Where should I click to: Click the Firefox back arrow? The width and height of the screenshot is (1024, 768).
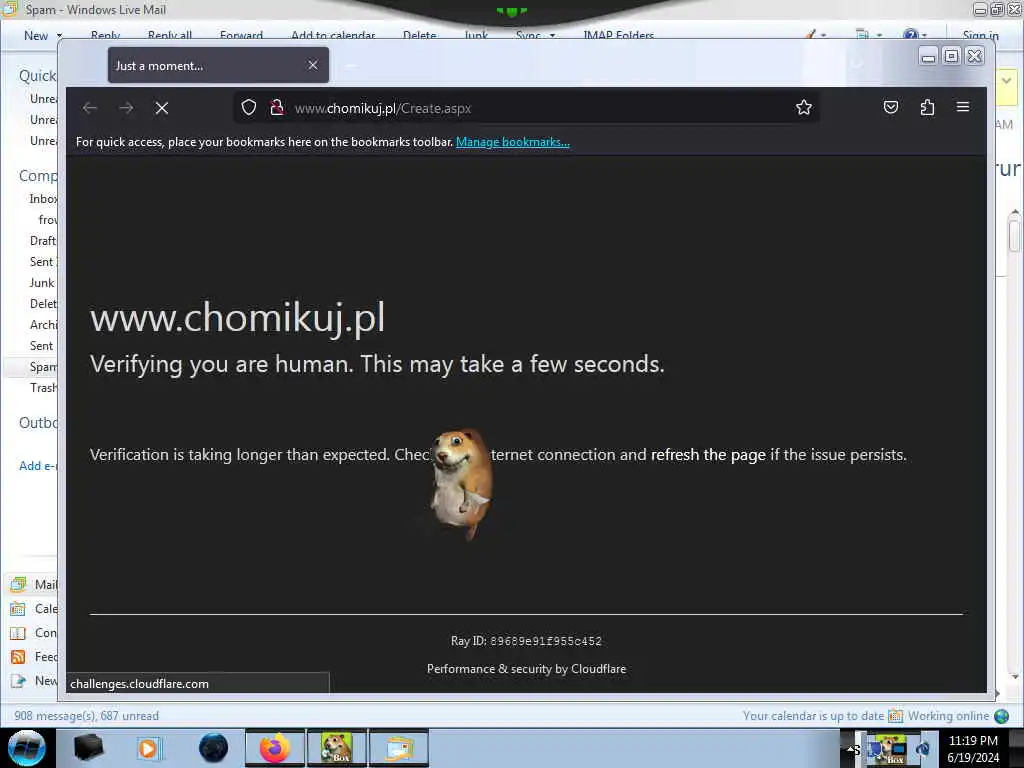tap(90, 108)
